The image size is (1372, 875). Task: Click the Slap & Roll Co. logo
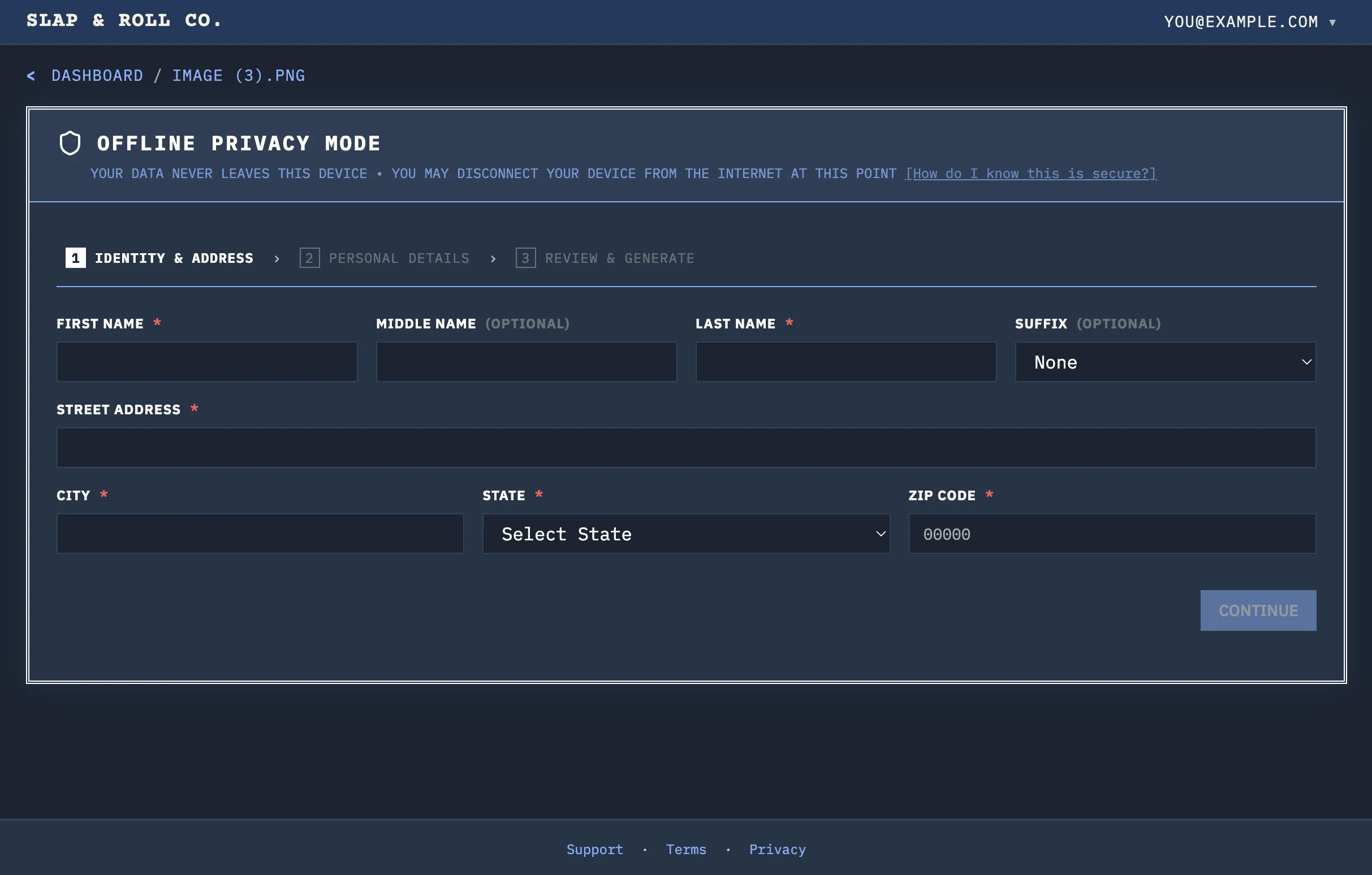point(124,20)
